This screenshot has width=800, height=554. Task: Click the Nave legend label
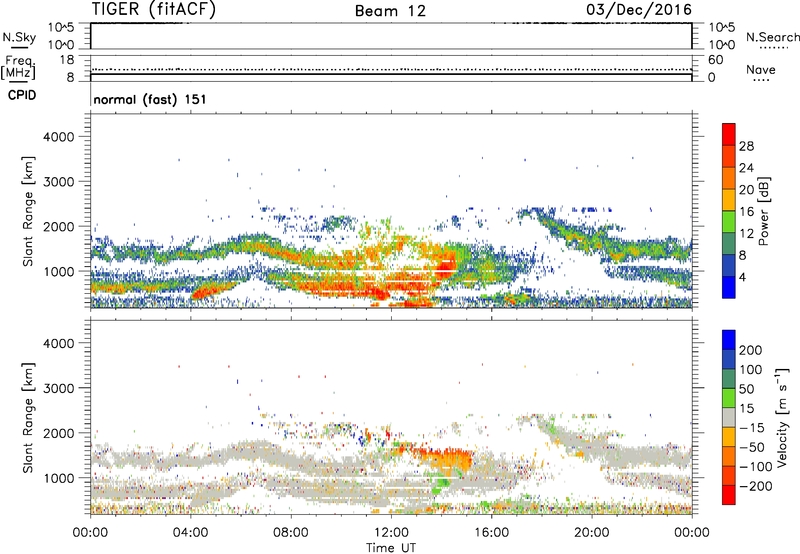[761, 70]
